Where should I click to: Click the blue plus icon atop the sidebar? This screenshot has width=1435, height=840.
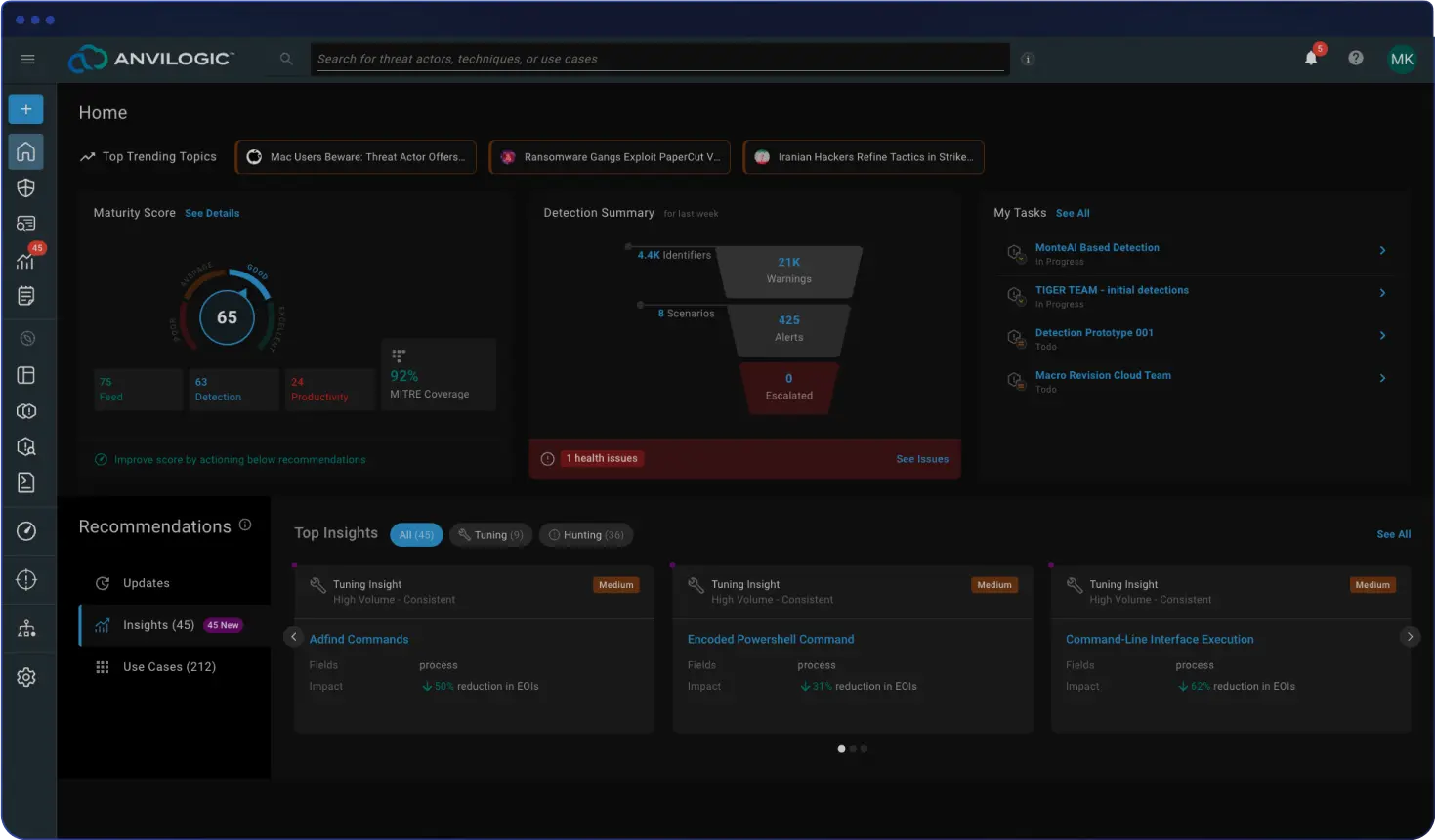point(25,108)
